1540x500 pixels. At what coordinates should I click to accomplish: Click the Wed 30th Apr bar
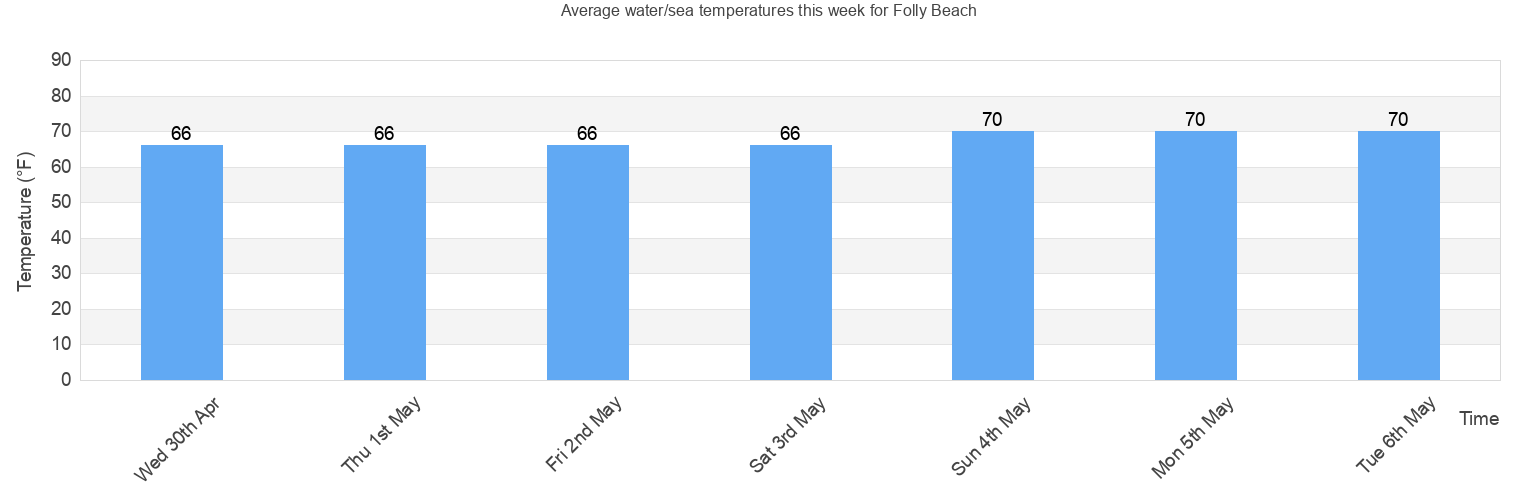182,263
